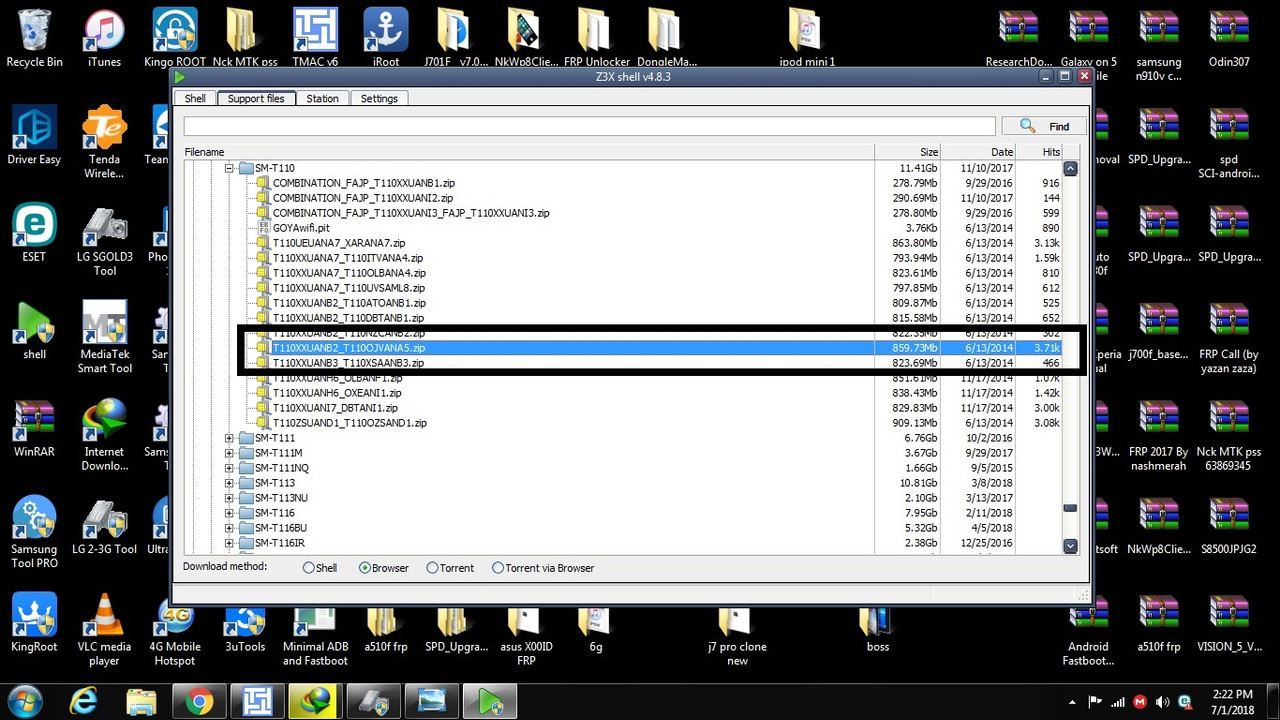Expand the SM-T113 folder node

pyautogui.click(x=229, y=483)
